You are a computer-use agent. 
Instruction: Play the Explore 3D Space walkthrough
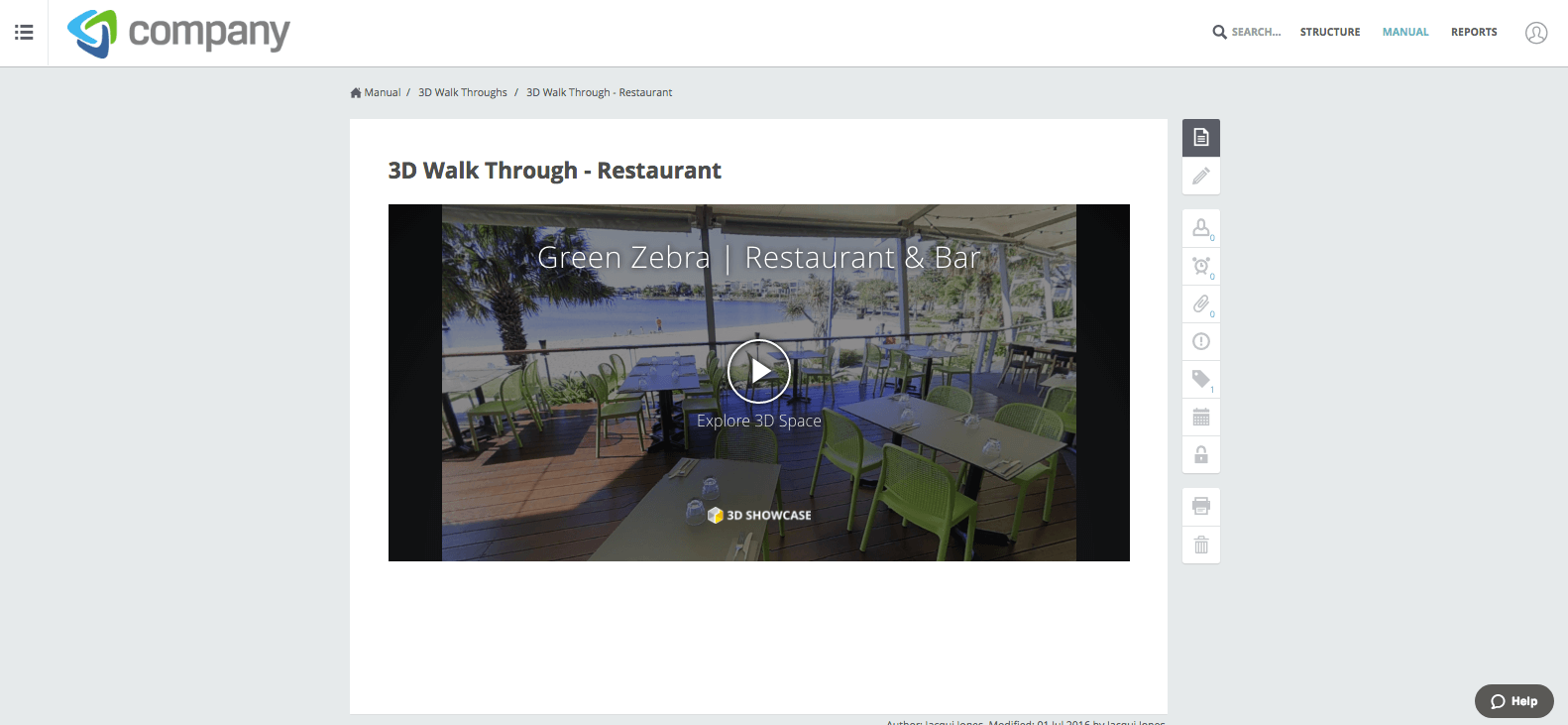pyautogui.click(x=759, y=371)
